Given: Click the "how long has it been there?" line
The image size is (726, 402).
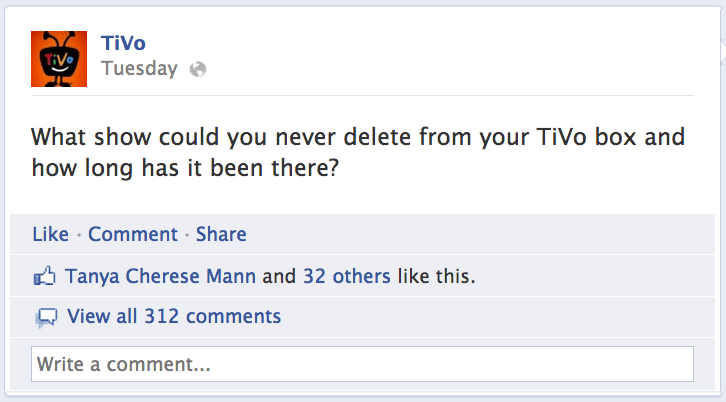Looking at the screenshot, I should 185,168.
